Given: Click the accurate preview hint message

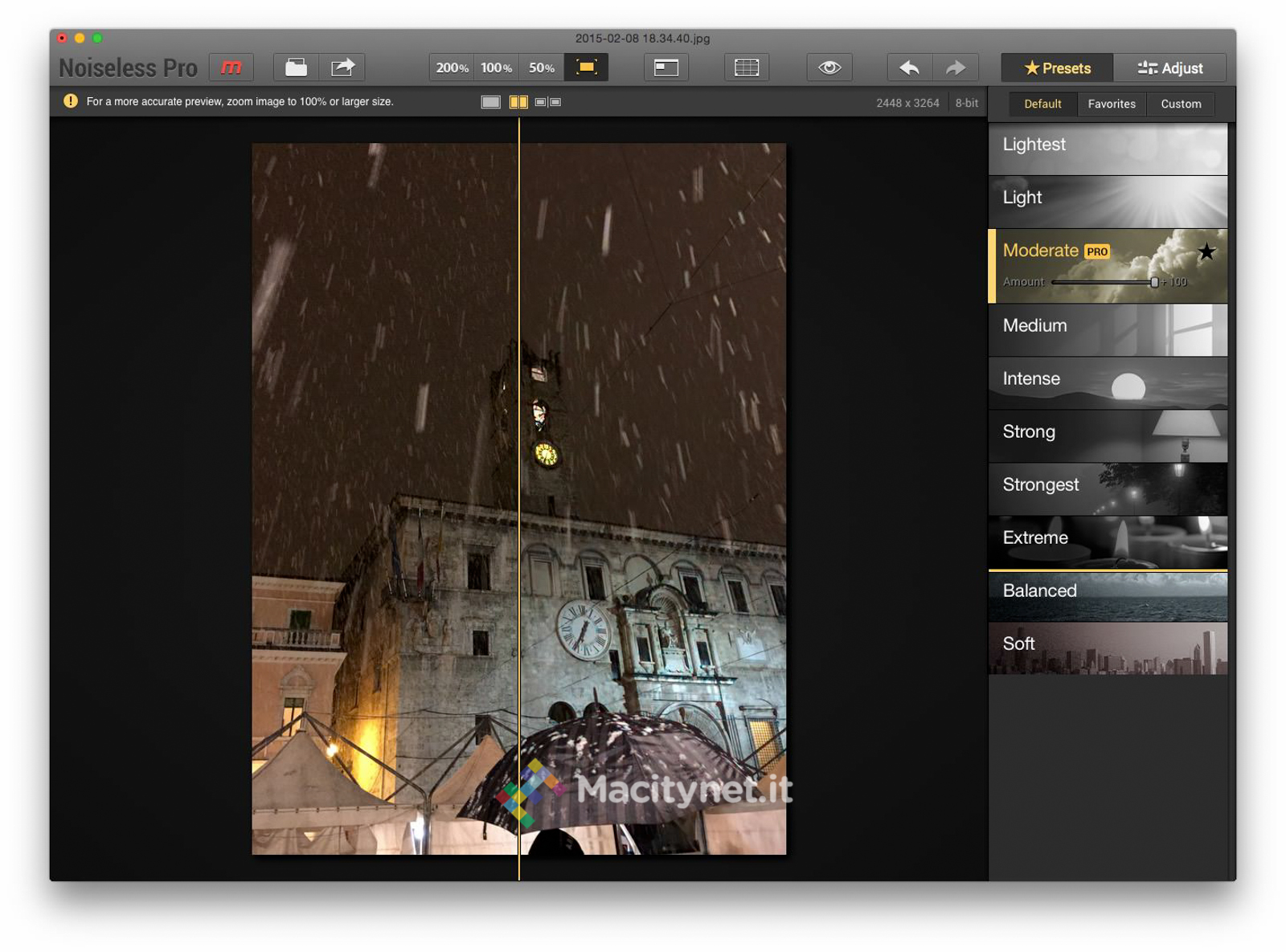Looking at the screenshot, I should (240, 102).
